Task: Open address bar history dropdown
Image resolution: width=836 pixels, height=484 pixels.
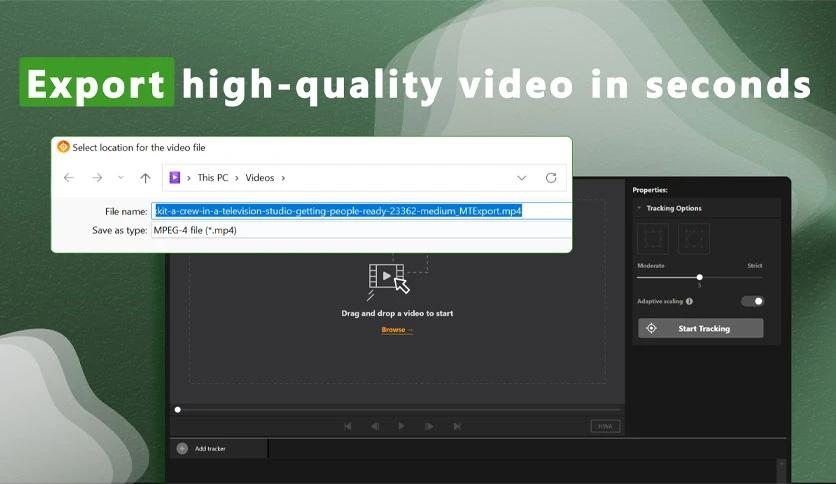Action: 521,178
